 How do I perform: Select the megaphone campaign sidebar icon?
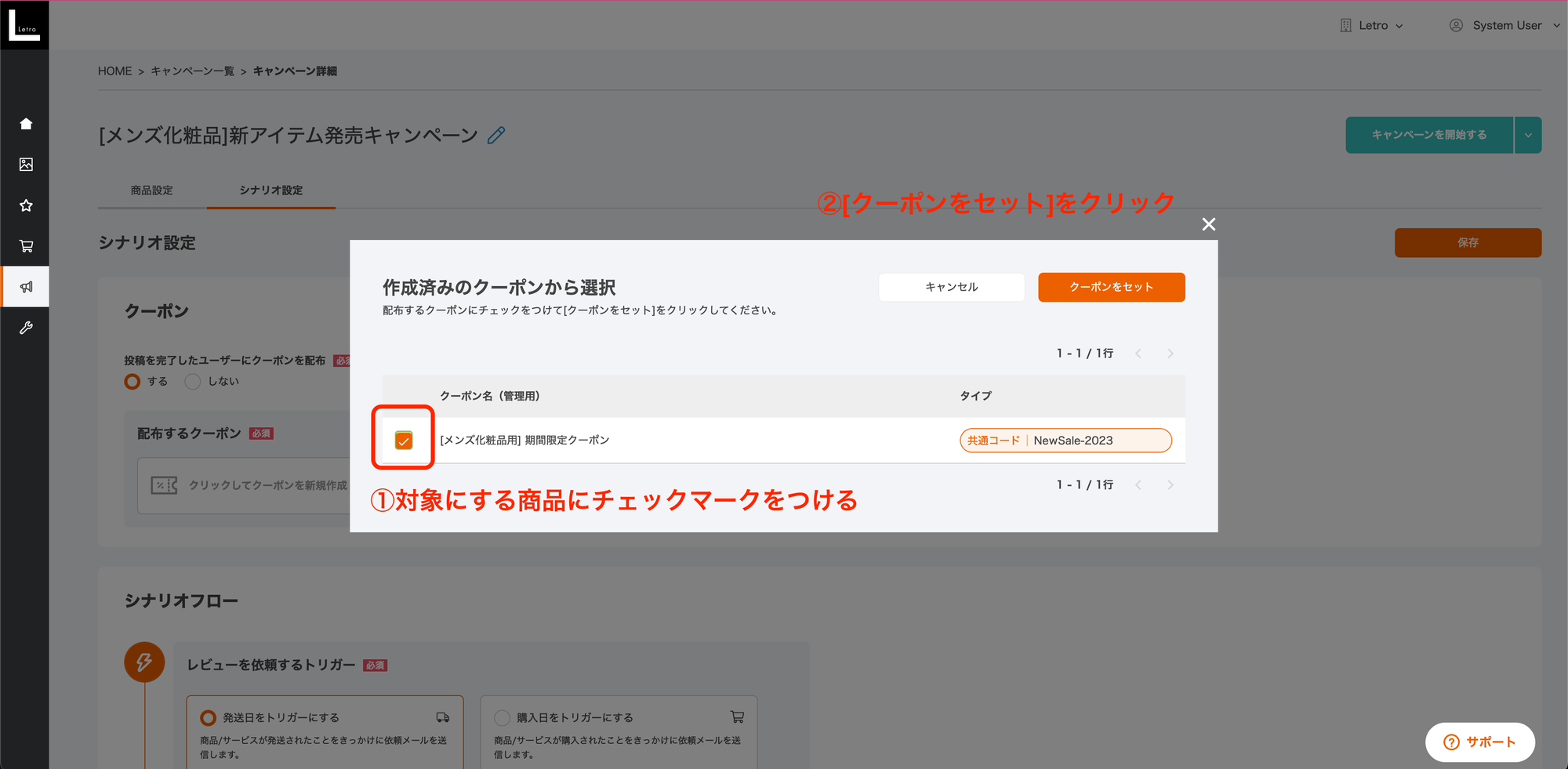tap(26, 286)
